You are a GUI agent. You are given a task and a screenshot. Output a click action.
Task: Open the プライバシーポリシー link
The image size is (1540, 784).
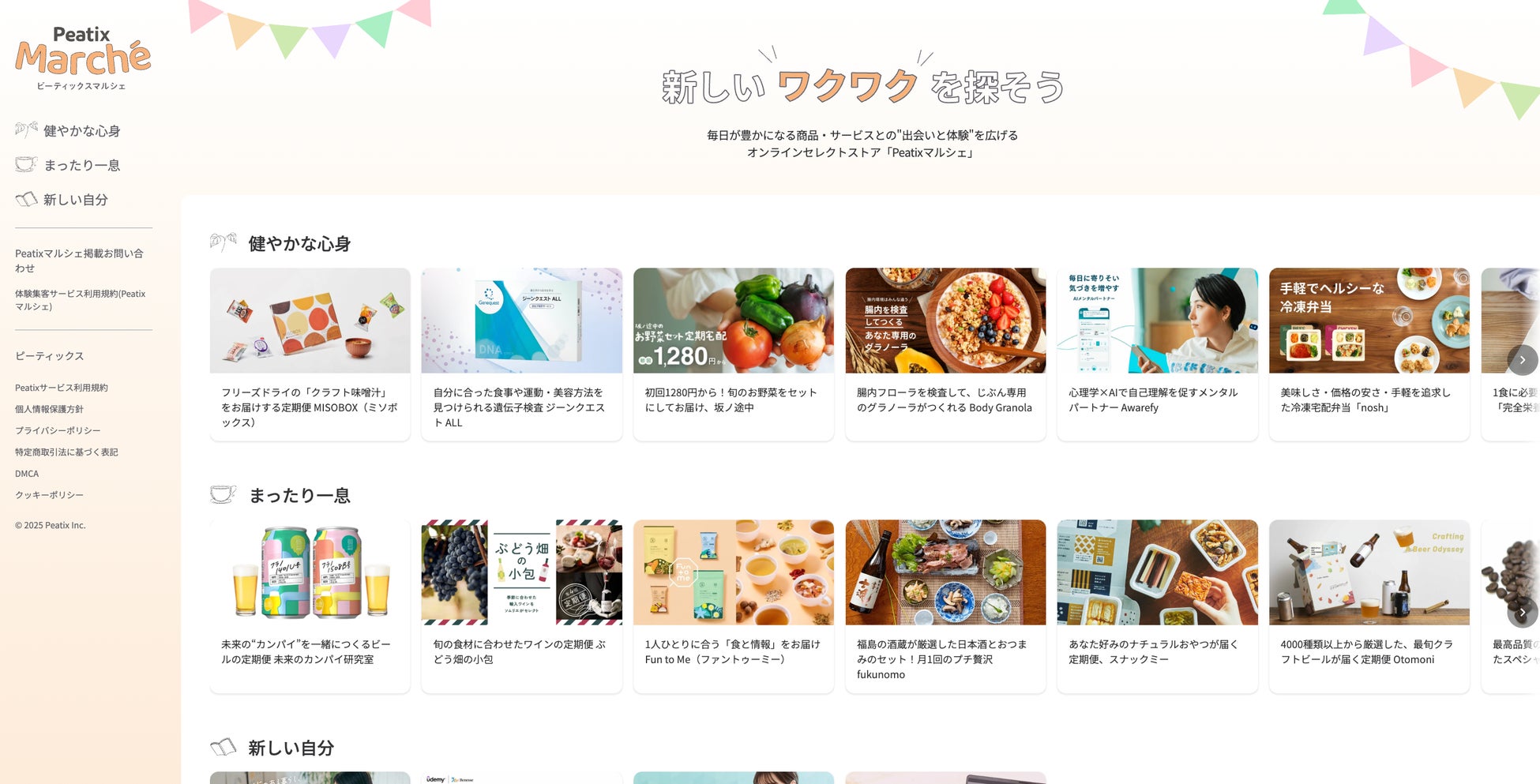[58, 430]
